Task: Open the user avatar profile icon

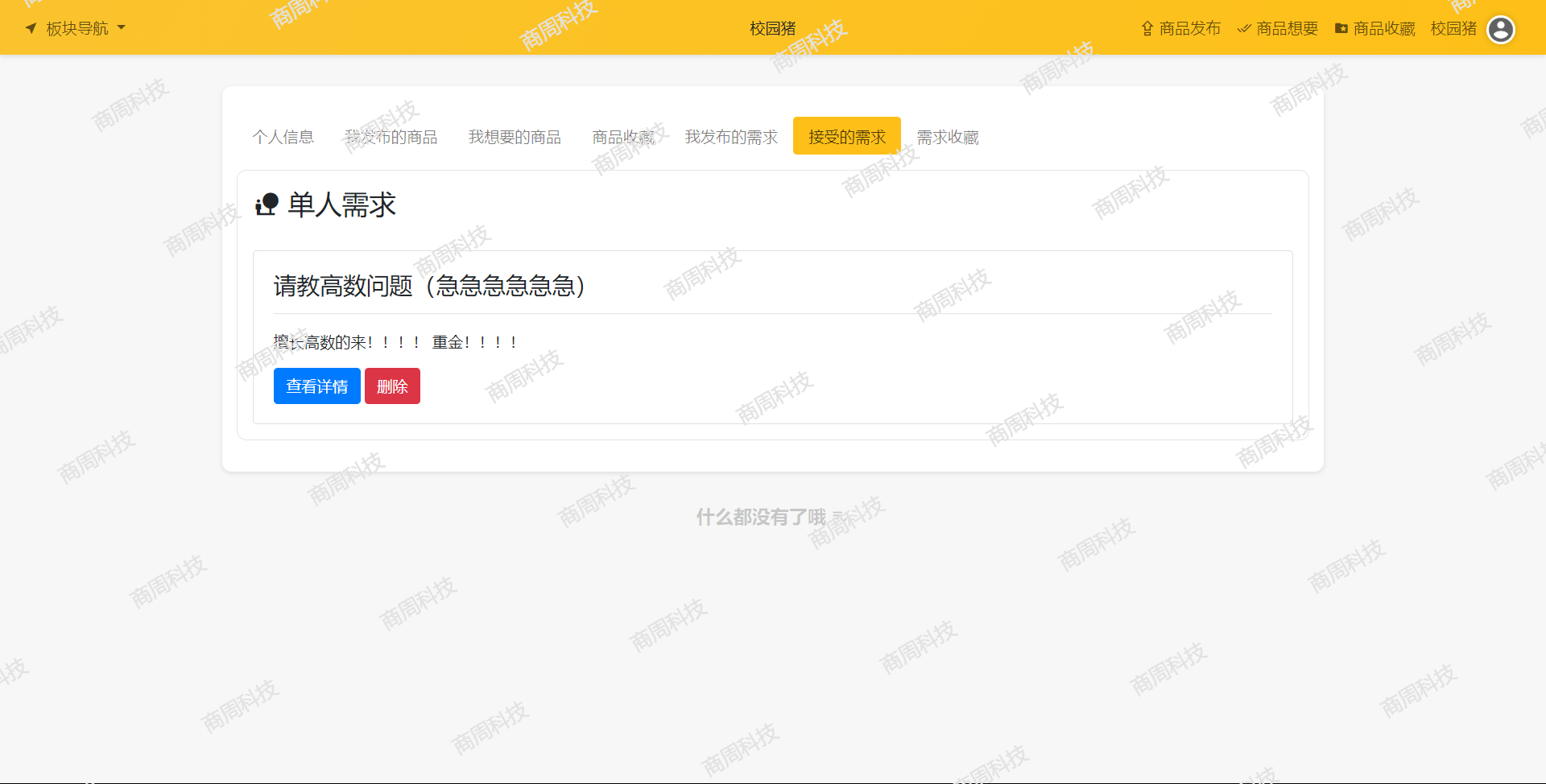Action: point(1501,29)
